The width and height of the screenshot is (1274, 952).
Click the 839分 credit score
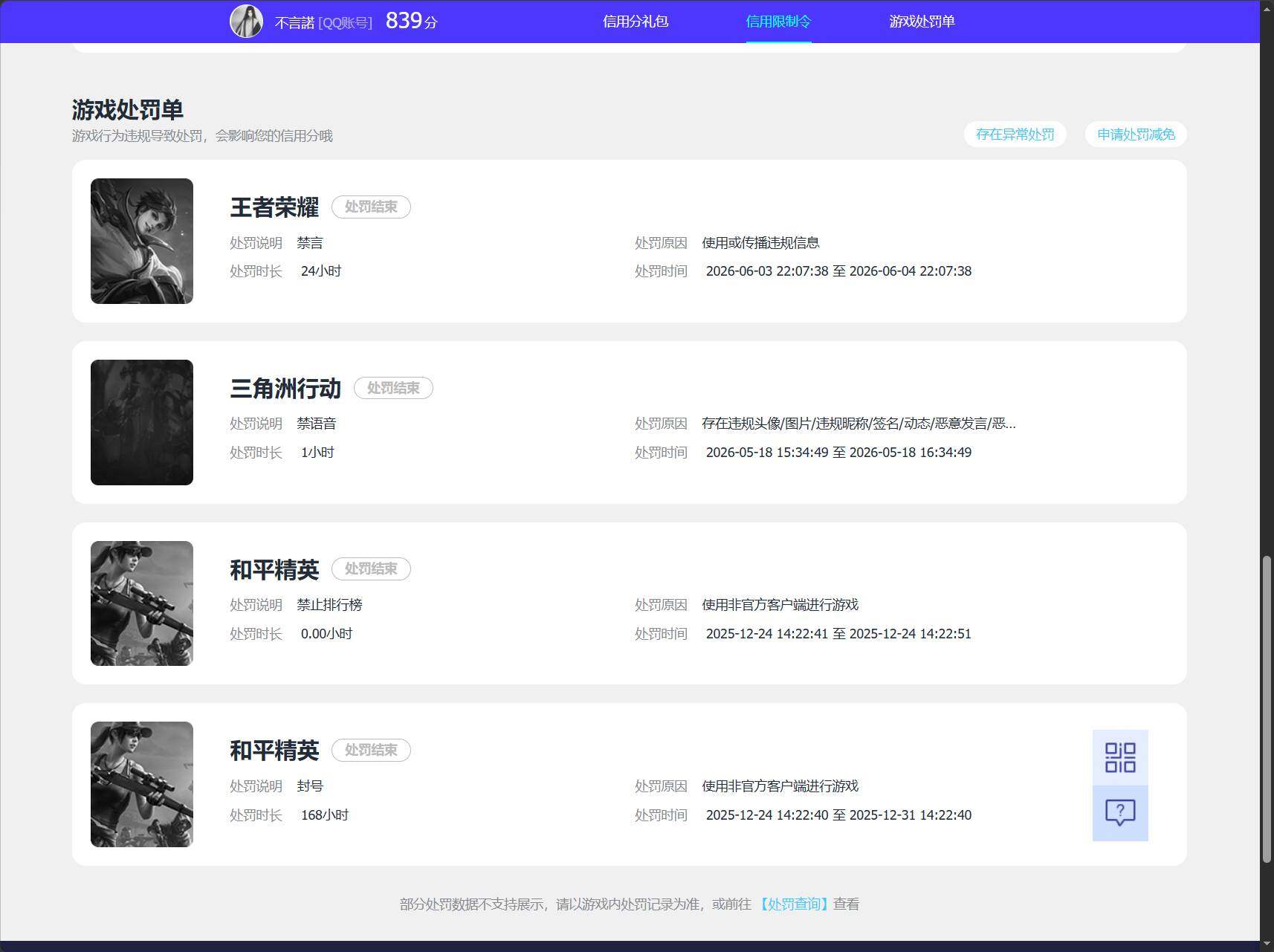click(411, 21)
